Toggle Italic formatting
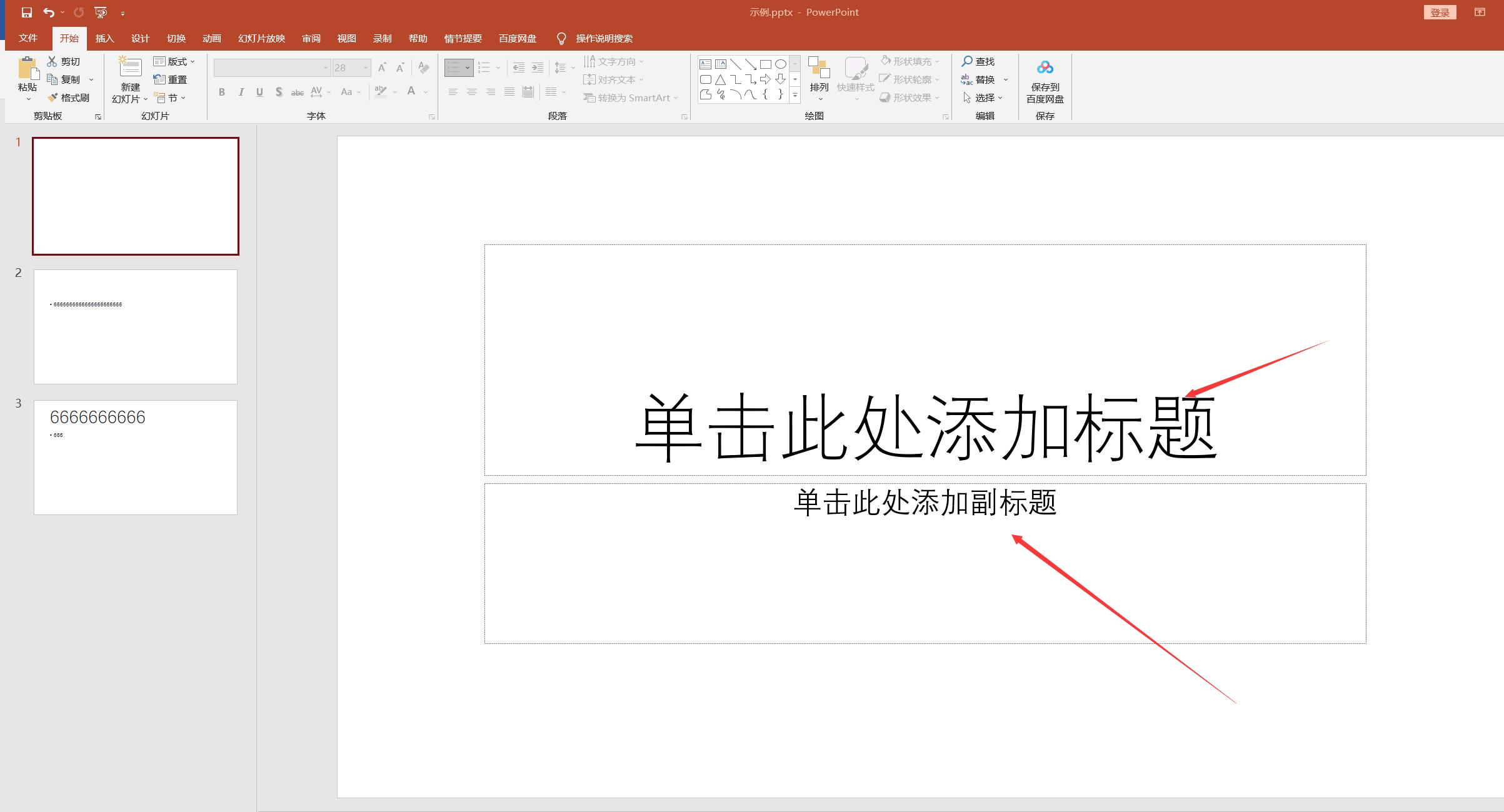 tap(241, 92)
